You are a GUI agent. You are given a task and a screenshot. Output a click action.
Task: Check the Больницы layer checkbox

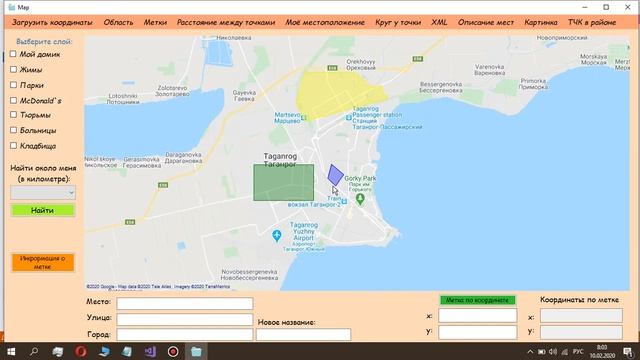coord(13,130)
